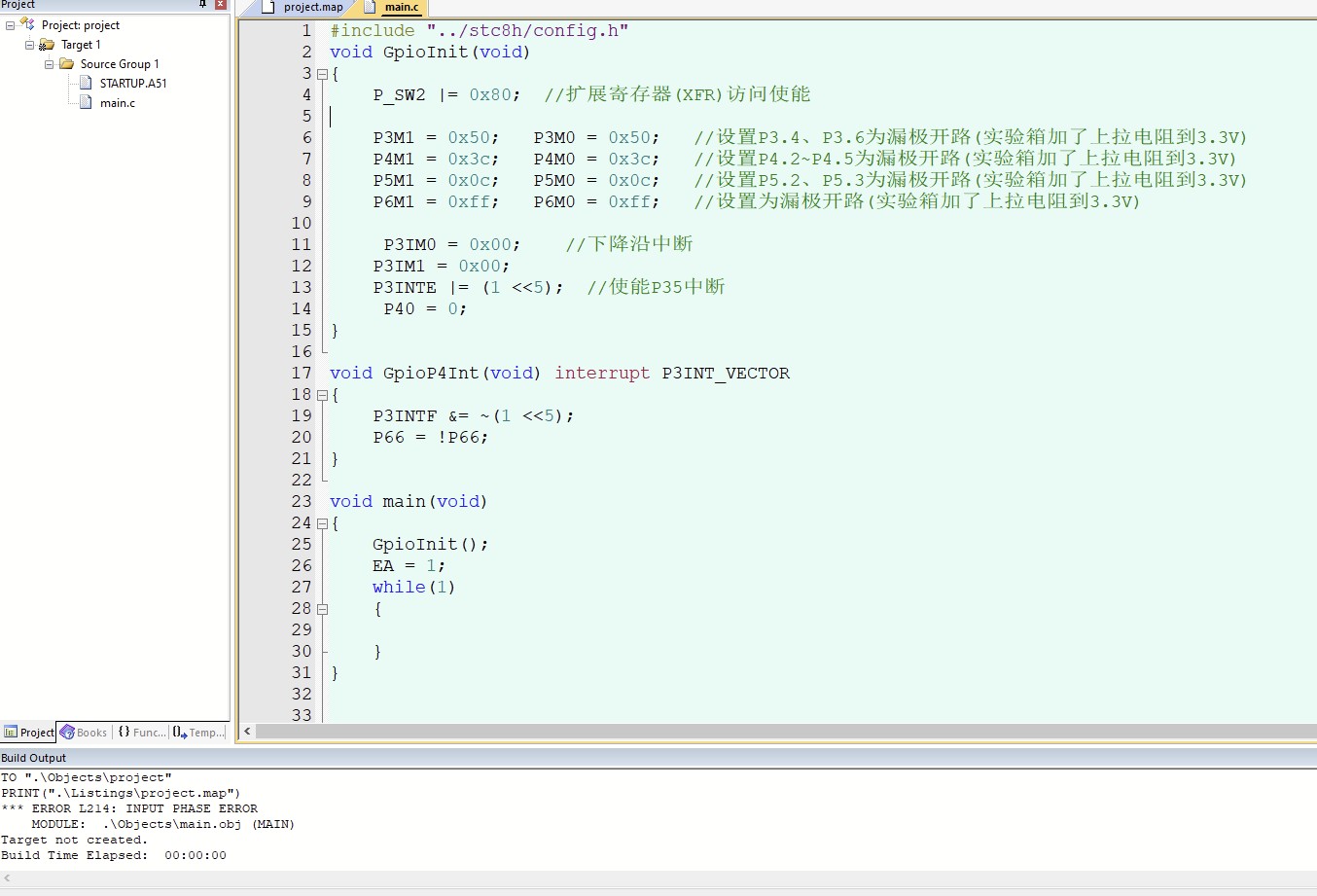Click 'MODULE: .\Objects\main.obj (MAIN)' output line
Viewport: 1317px width, 896px height.
tap(163, 825)
